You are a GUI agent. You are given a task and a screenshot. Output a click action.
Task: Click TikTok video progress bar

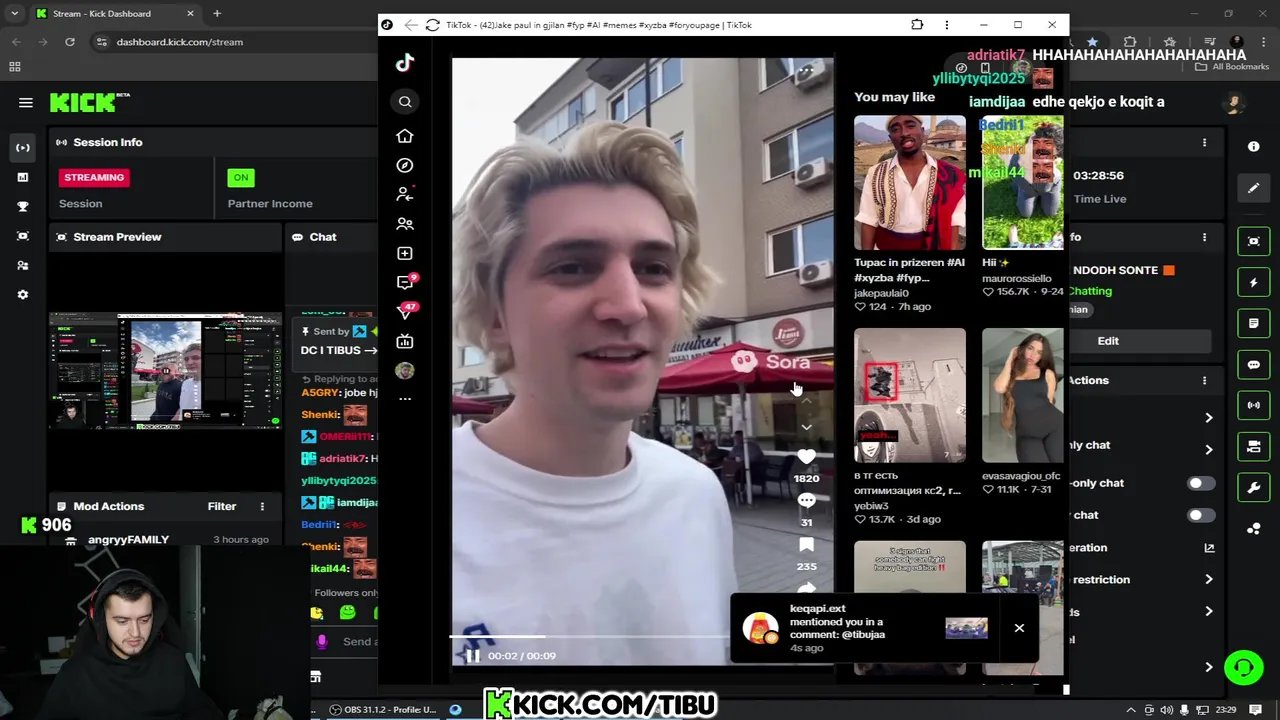pos(590,637)
